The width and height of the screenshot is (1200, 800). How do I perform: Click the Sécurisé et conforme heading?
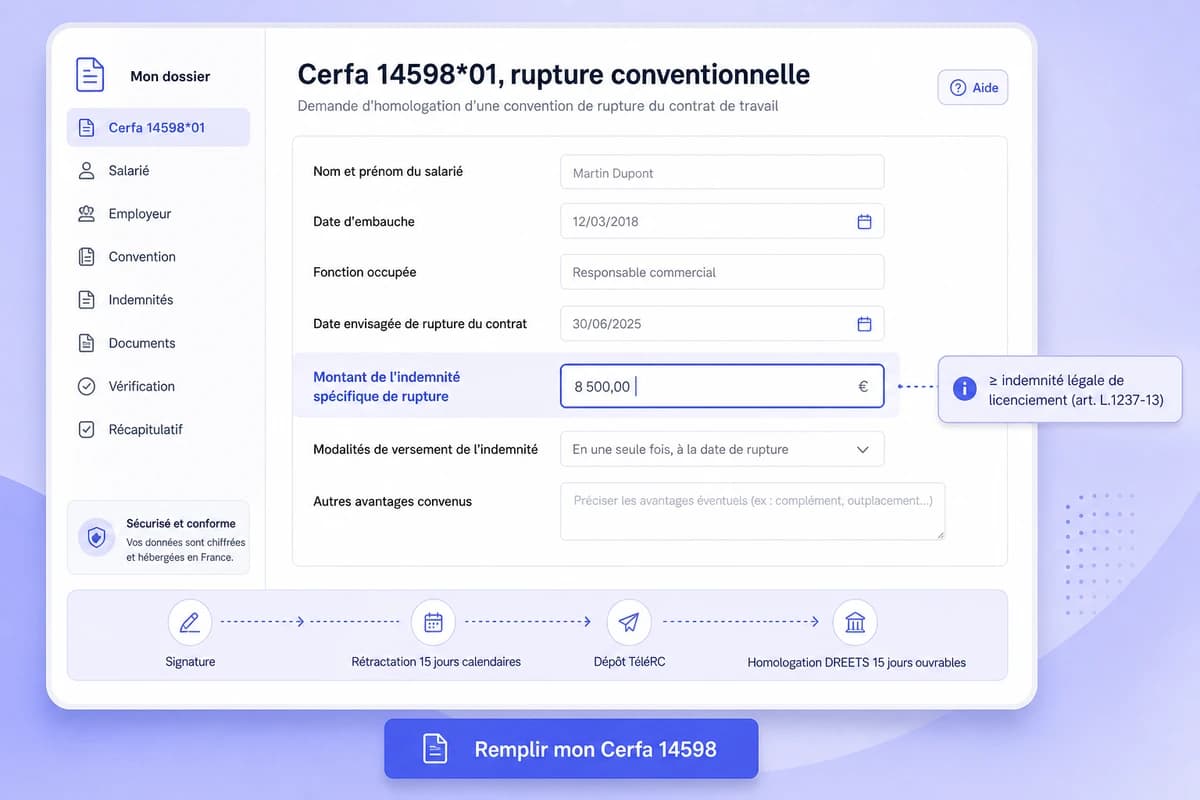181,523
